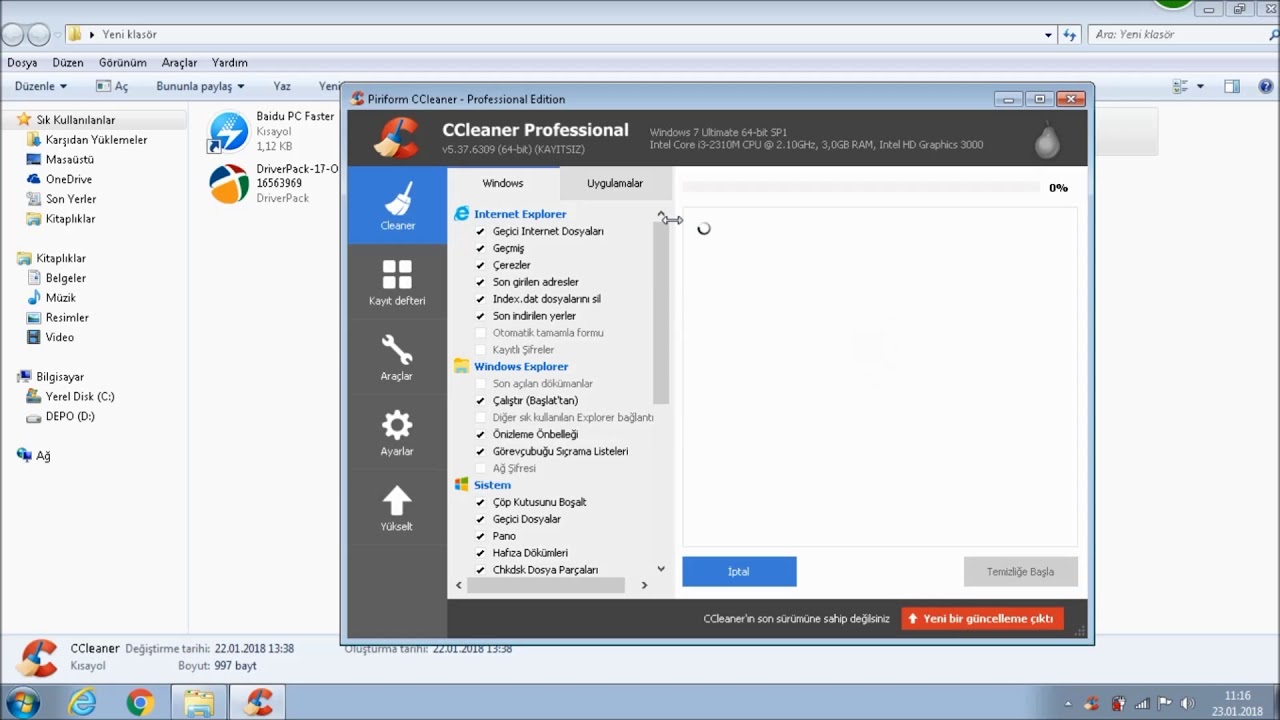Image resolution: width=1280 pixels, height=720 pixels.
Task: Open the Düzenle dropdown in Explorer toolbar
Action: click(x=41, y=87)
